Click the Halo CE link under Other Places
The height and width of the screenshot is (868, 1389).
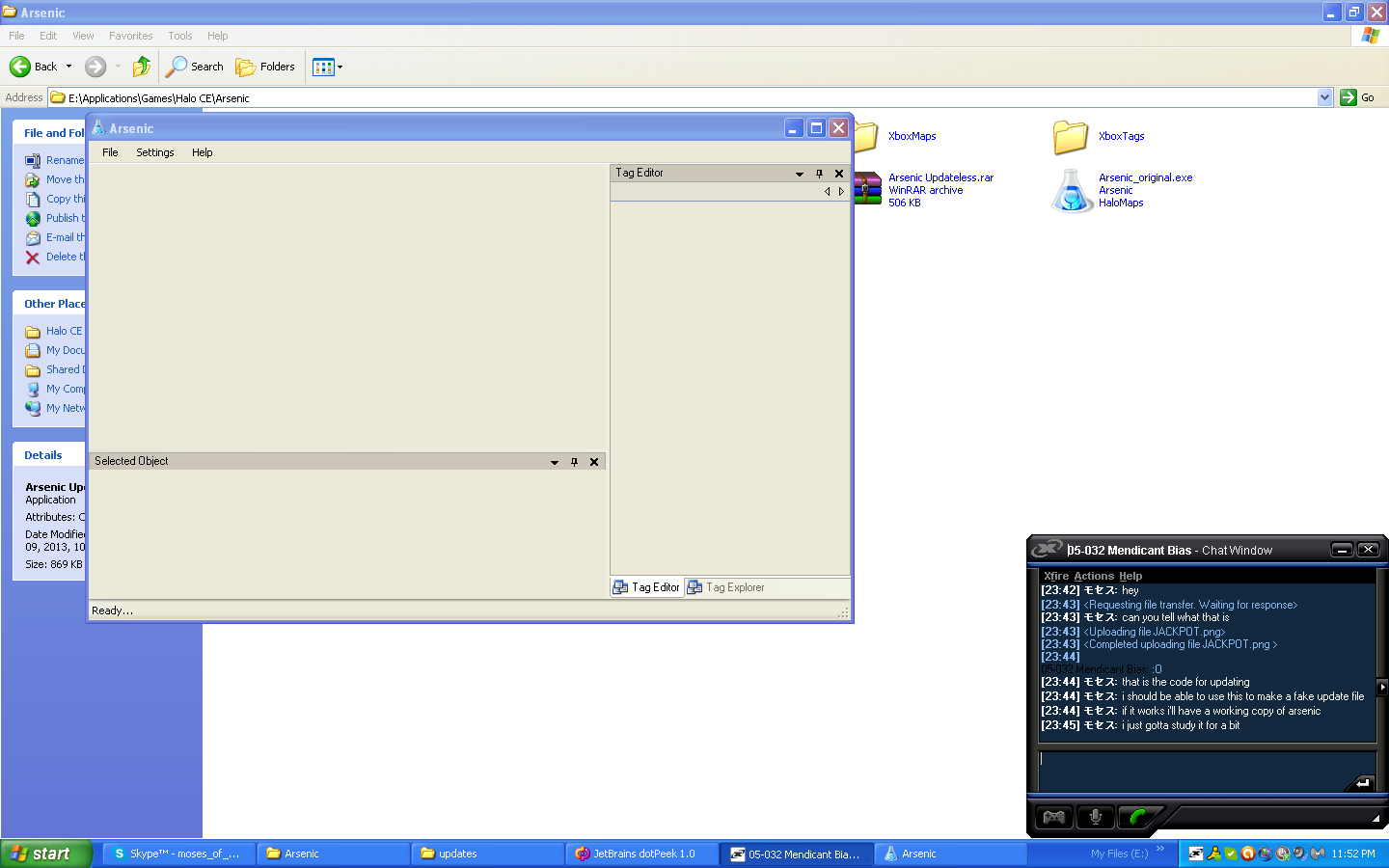click(64, 331)
